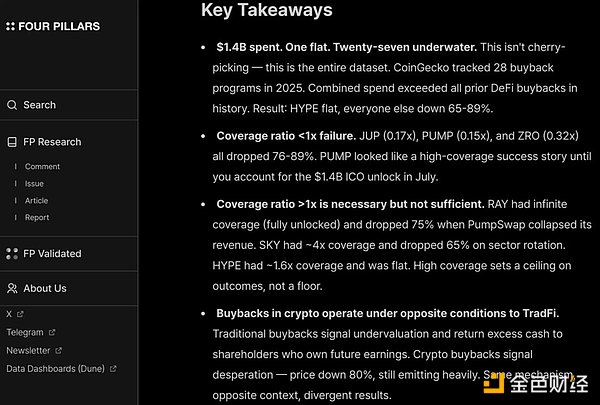Viewport: 600px width, 405px height.
Task: Click the FP Research book icon
Action: (12, 142)
